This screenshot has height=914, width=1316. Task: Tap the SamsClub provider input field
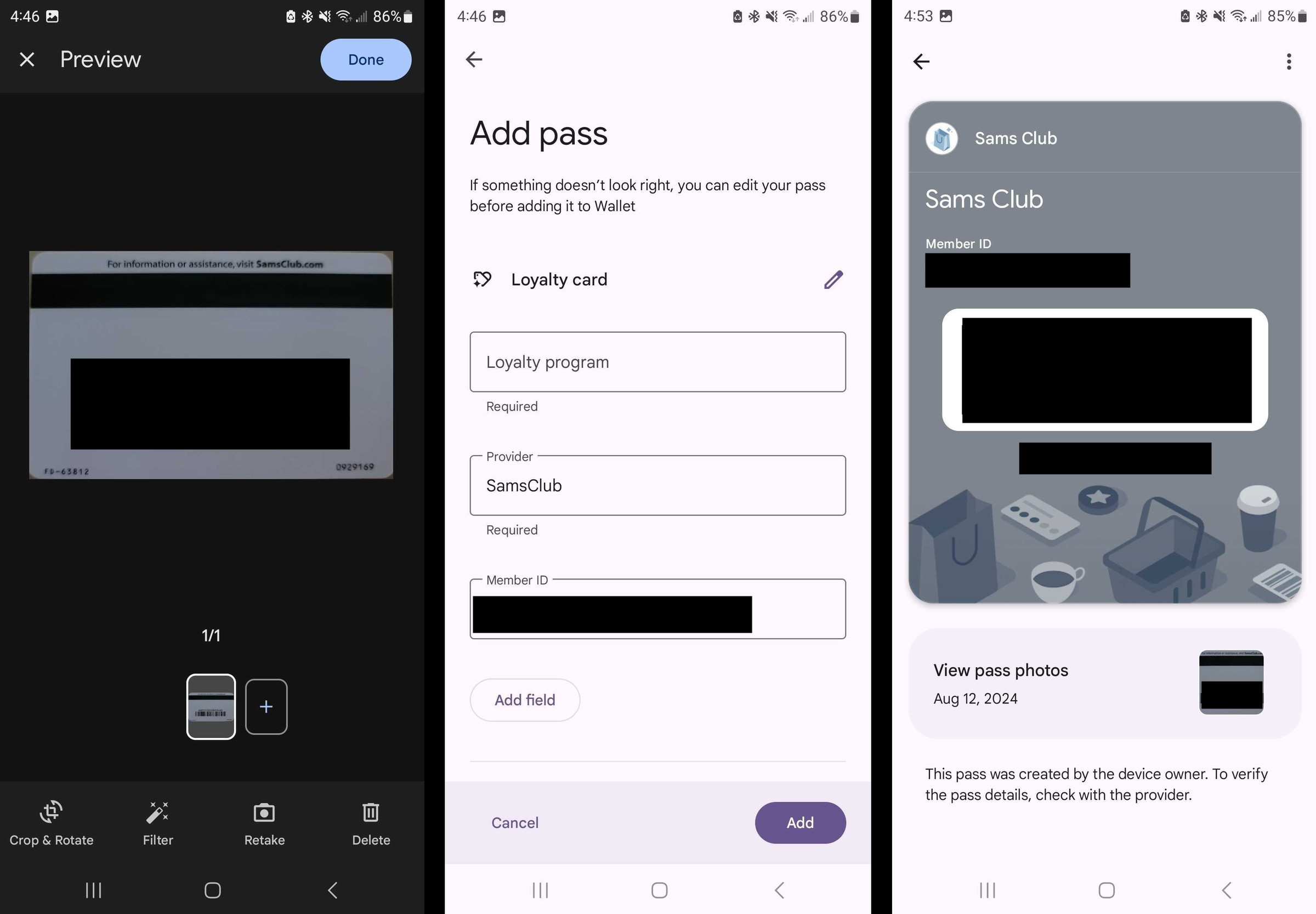click(658, 485)
